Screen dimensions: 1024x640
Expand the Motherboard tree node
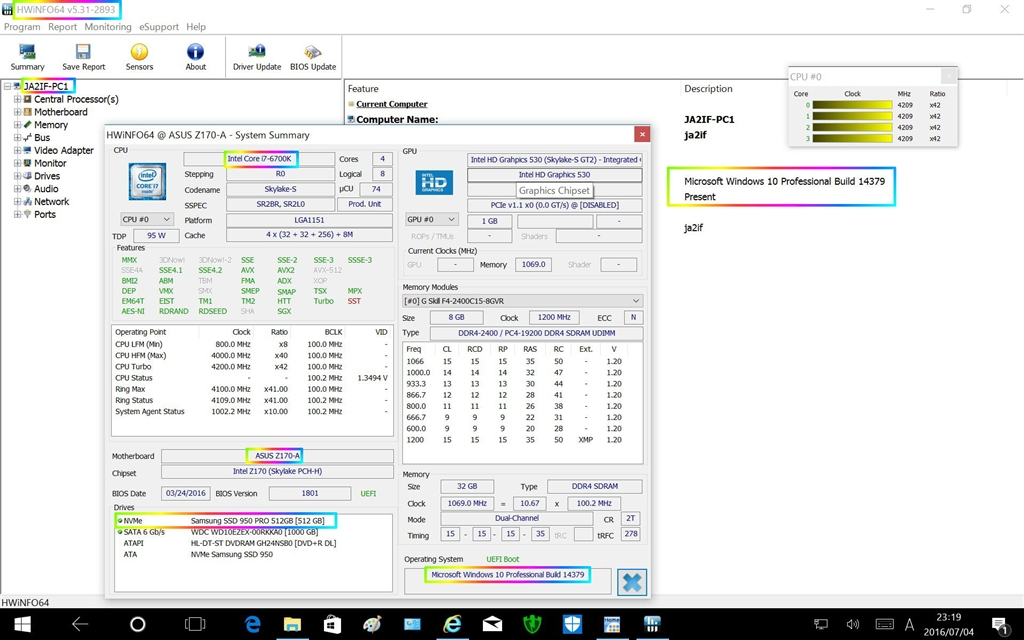[17, 112]
